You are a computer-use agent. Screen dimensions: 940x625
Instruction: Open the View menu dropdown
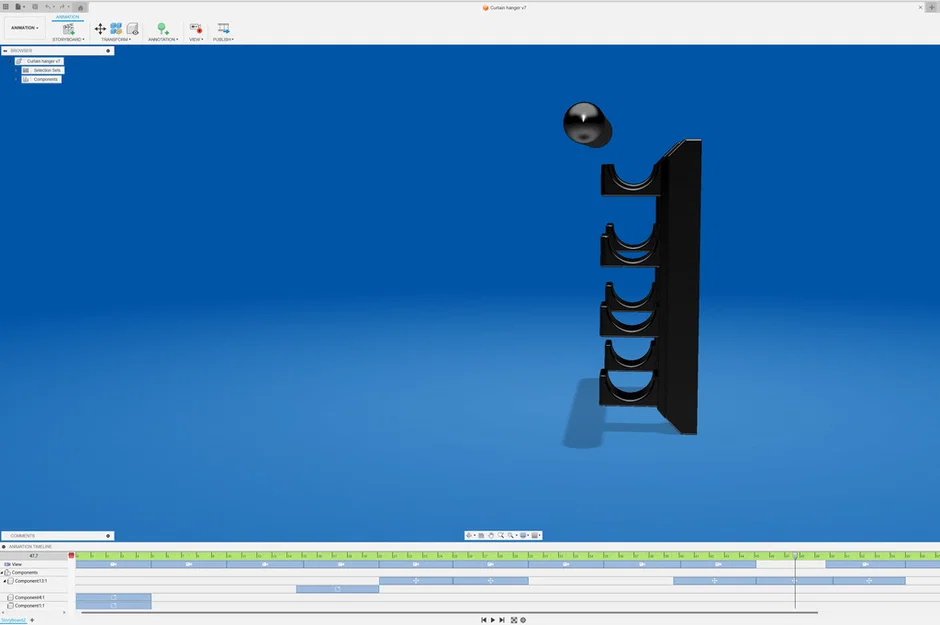pyautogui.click(x=196, y=40)
